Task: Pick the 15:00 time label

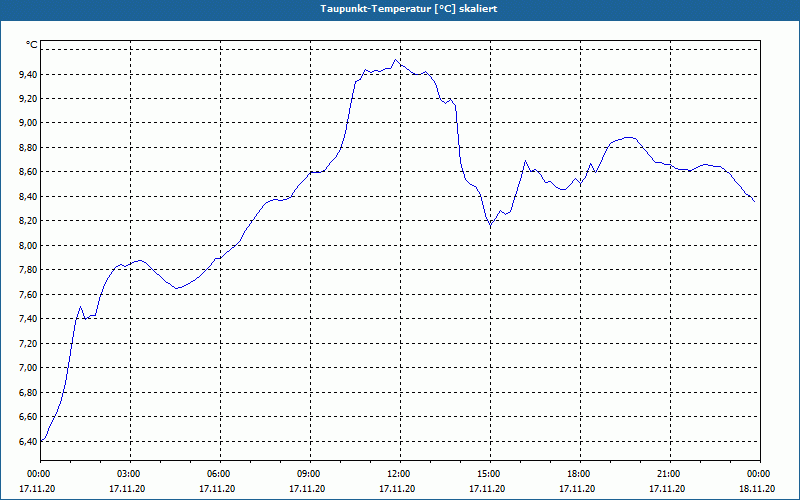Action: click(488, 474)
